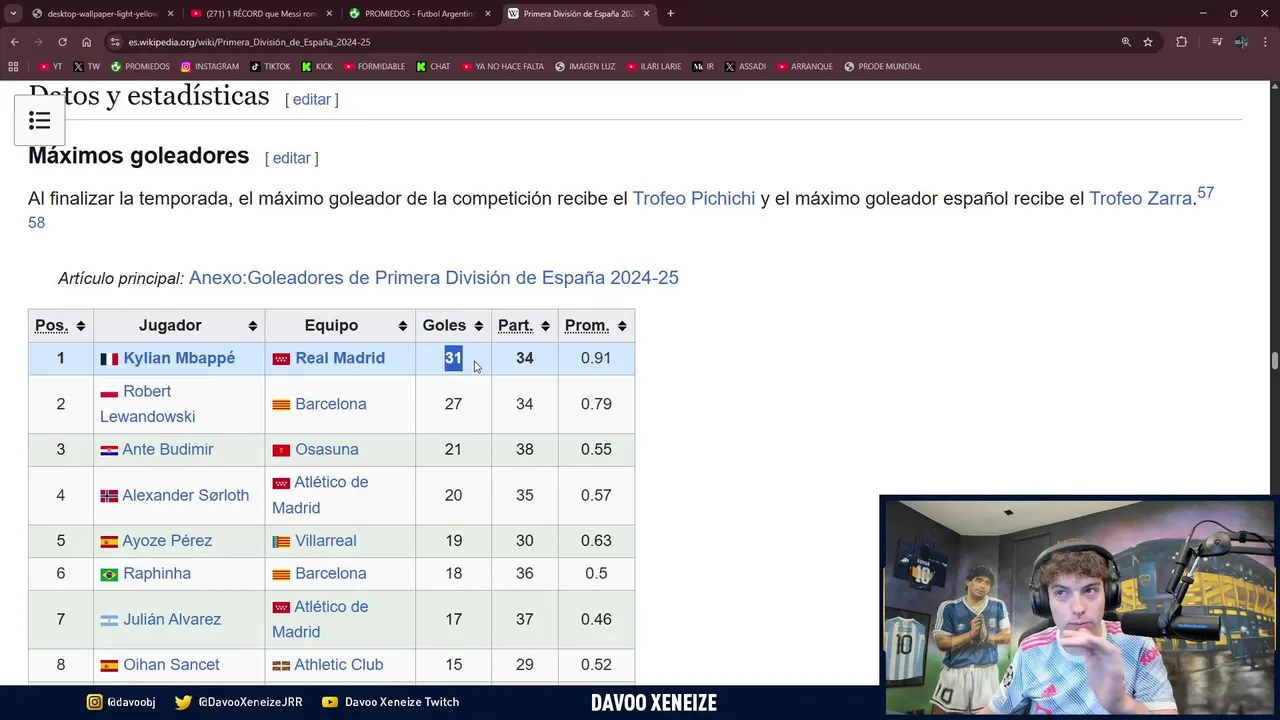1280x720 pixels.
Task: Open the ARRANQUE bookmark
Action: tap(804, 66)
